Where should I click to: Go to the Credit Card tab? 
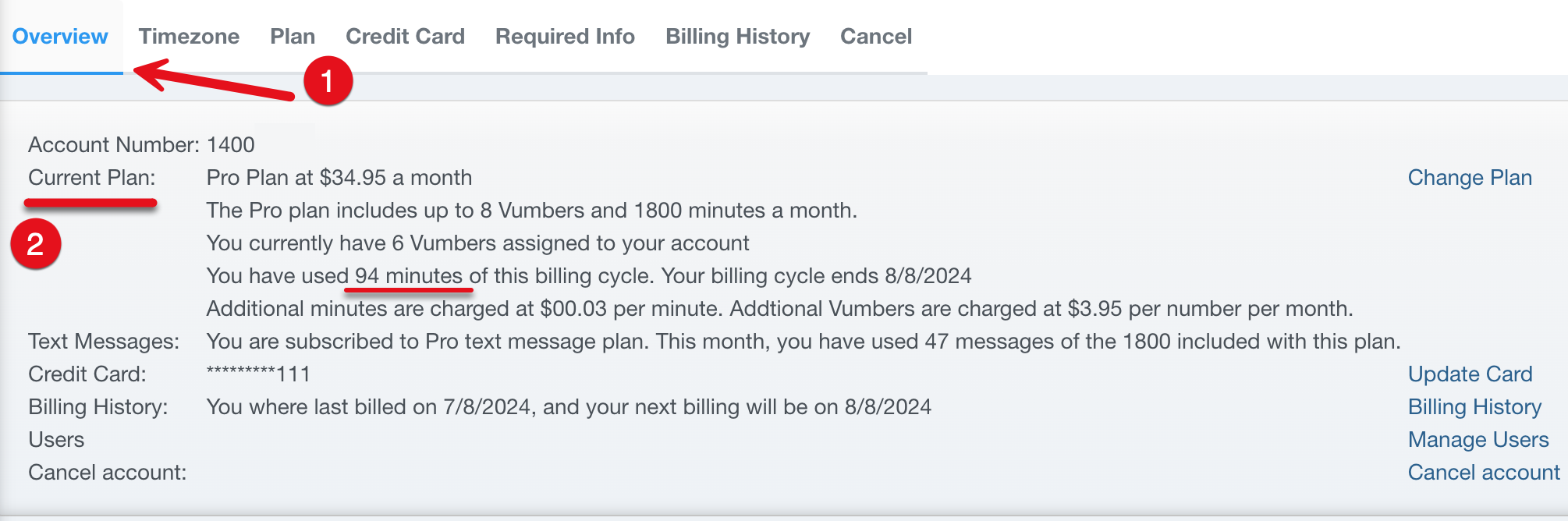coord(405,37)
